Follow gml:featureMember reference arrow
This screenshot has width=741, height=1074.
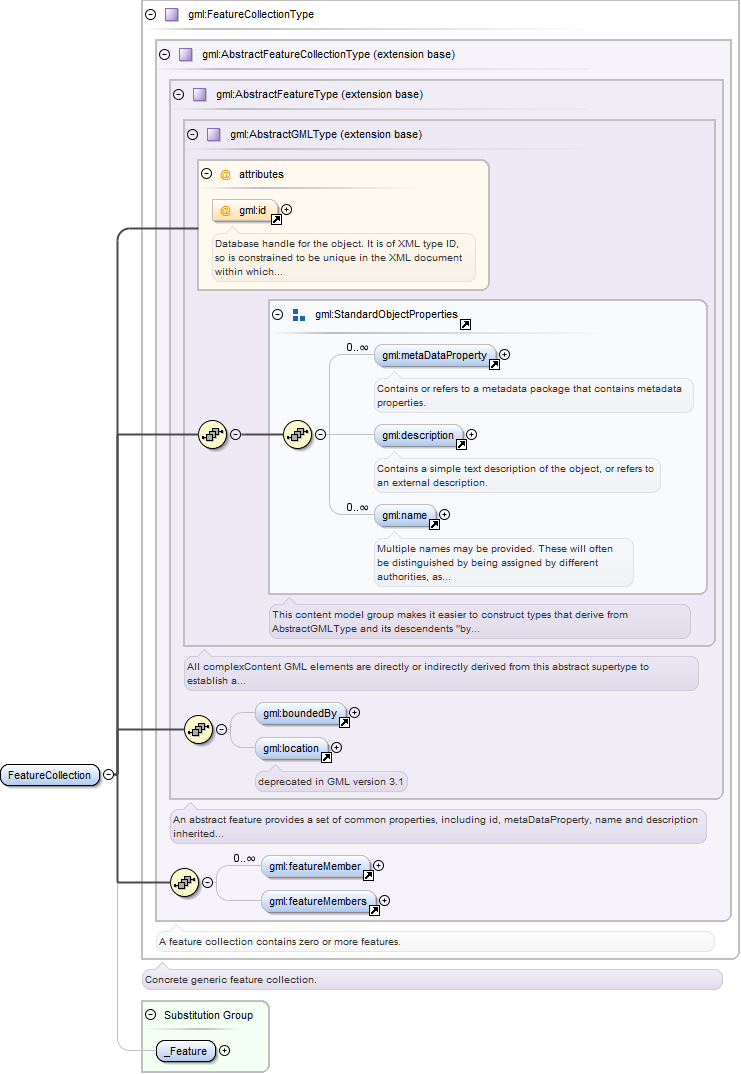pos(368,875)
